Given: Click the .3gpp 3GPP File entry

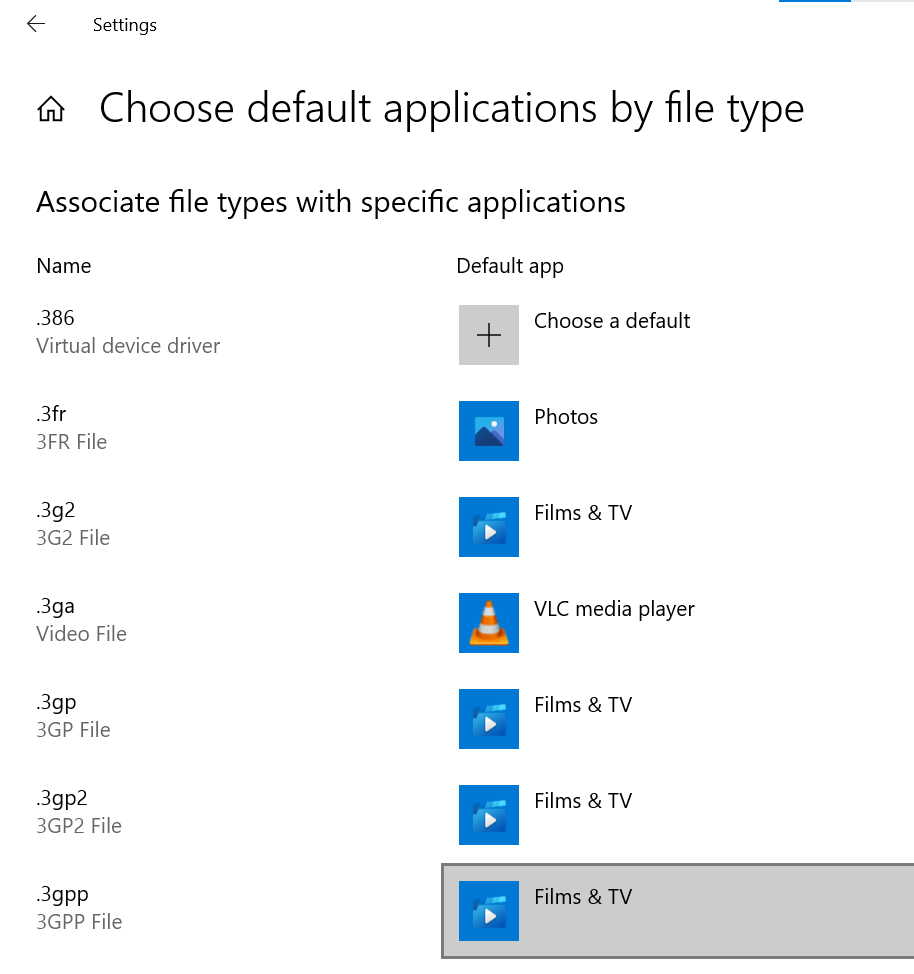Looking at the screenshot, I should pos(79,908).
